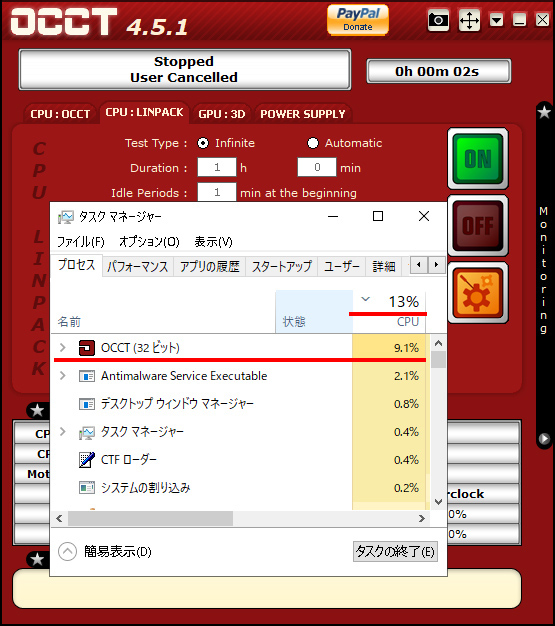Click the PayPal Donate button
The height and width of the screenshot is (626, 555).
358,20
